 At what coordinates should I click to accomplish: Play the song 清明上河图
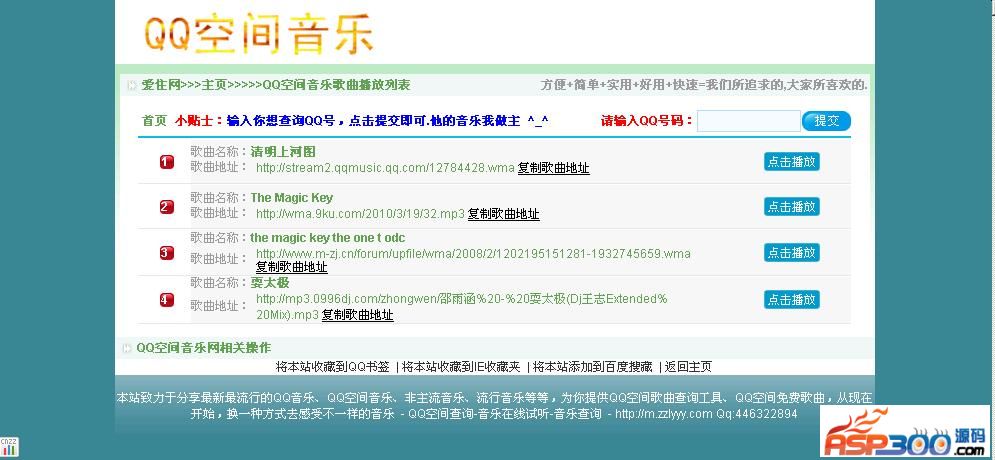click(x=791, y=162)
